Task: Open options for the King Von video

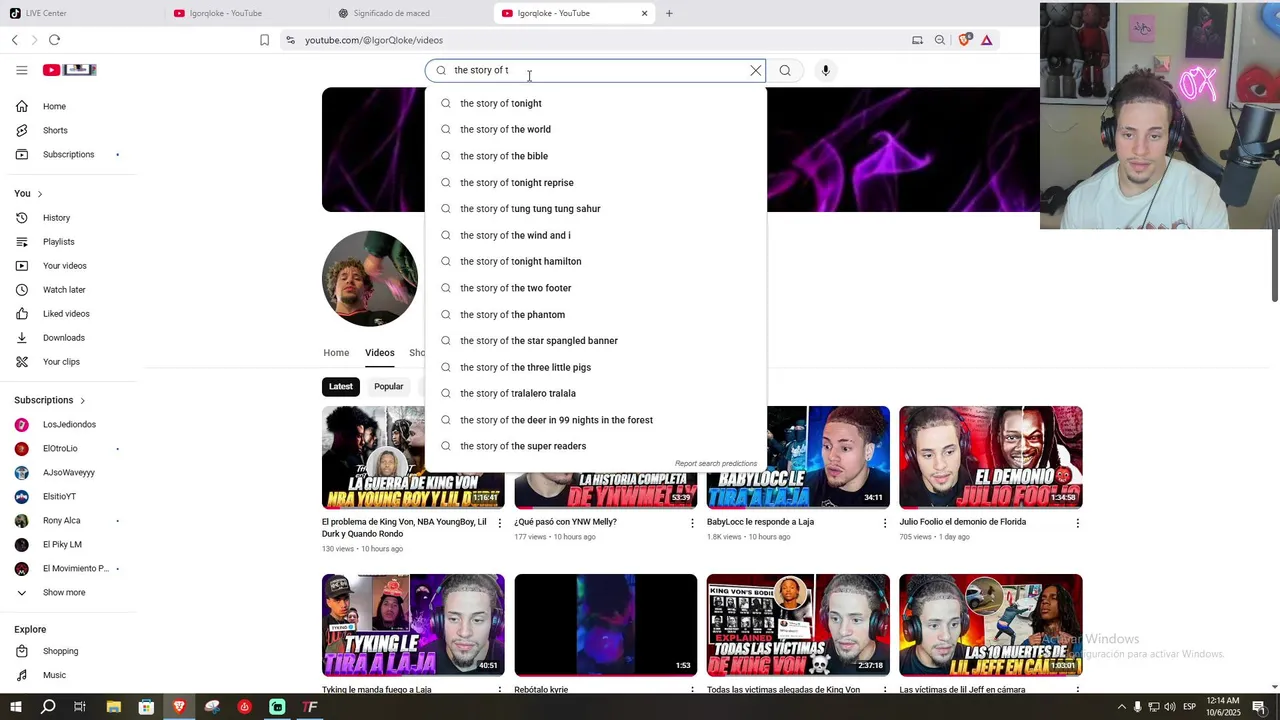Action: click(x=500, y=523)
